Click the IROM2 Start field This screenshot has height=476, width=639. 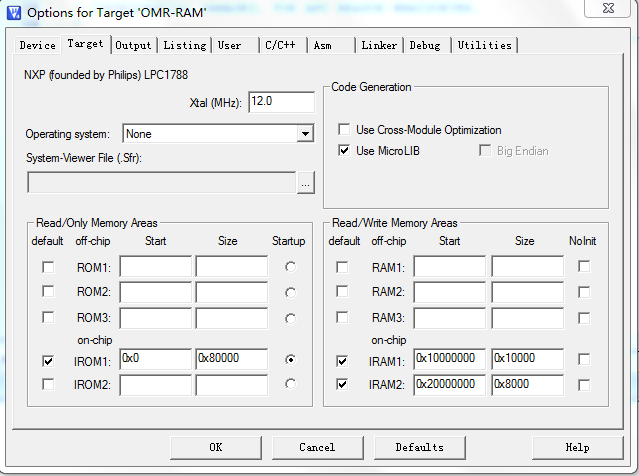pos(156,385)
